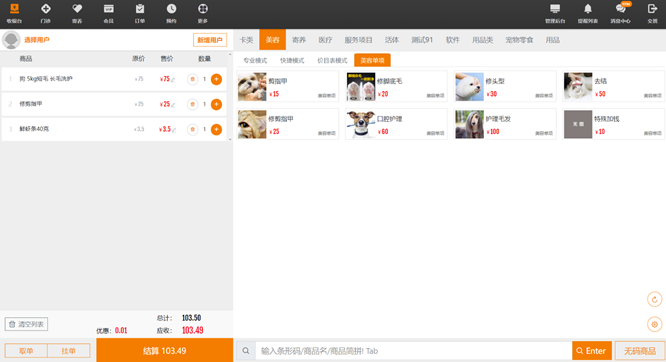Image resolution: width=666 pixels, height=362 pixels.
Task: Open the 更多 more icon
Action: (x=203, y=14)
